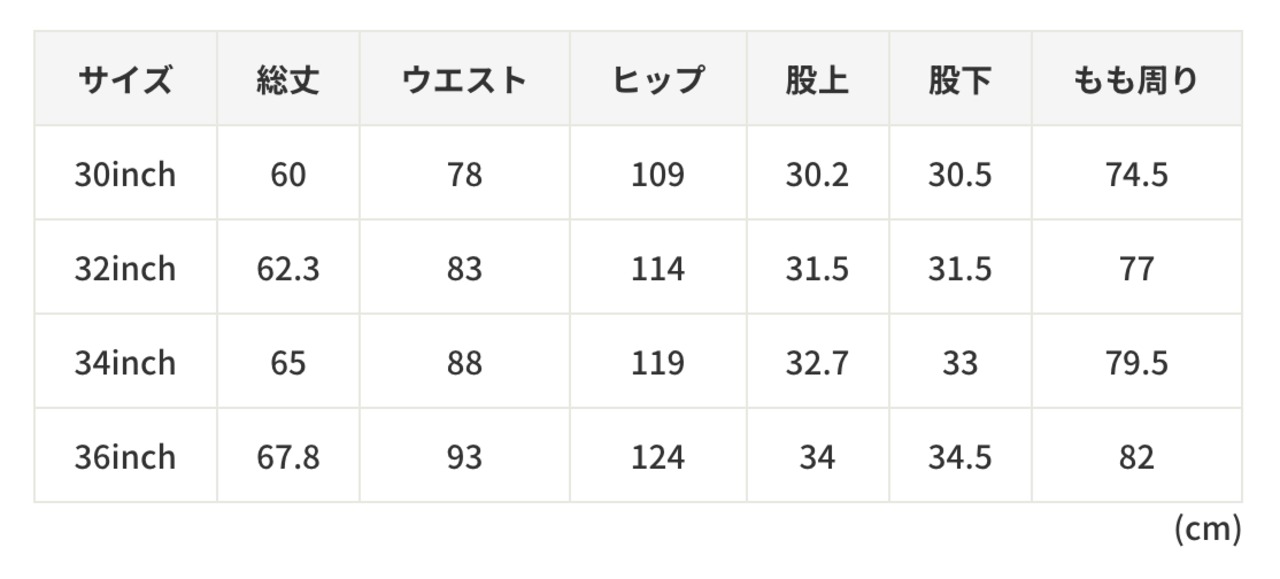Select the 30inch size row label
The image size is (1280, 579).
point(125,175)
